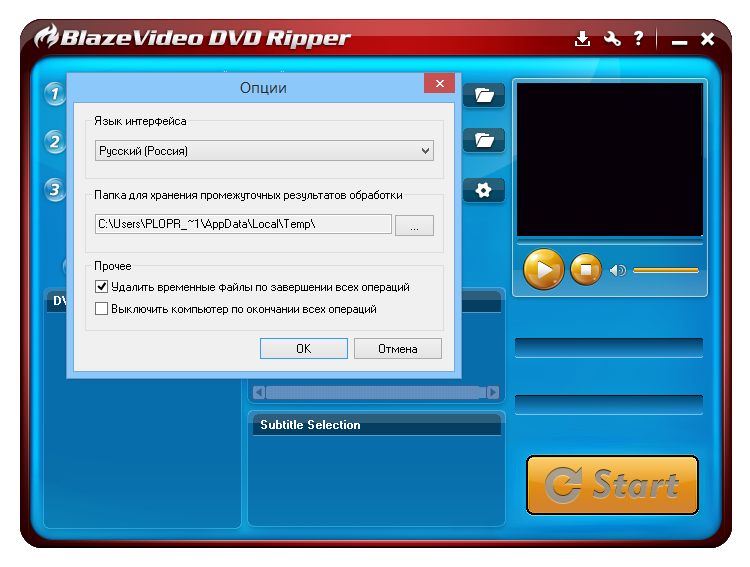Click the second open-folder button beside step 2
Image resolution: width=750 pixels, height=567 pixels.
(x=484, y=140)
